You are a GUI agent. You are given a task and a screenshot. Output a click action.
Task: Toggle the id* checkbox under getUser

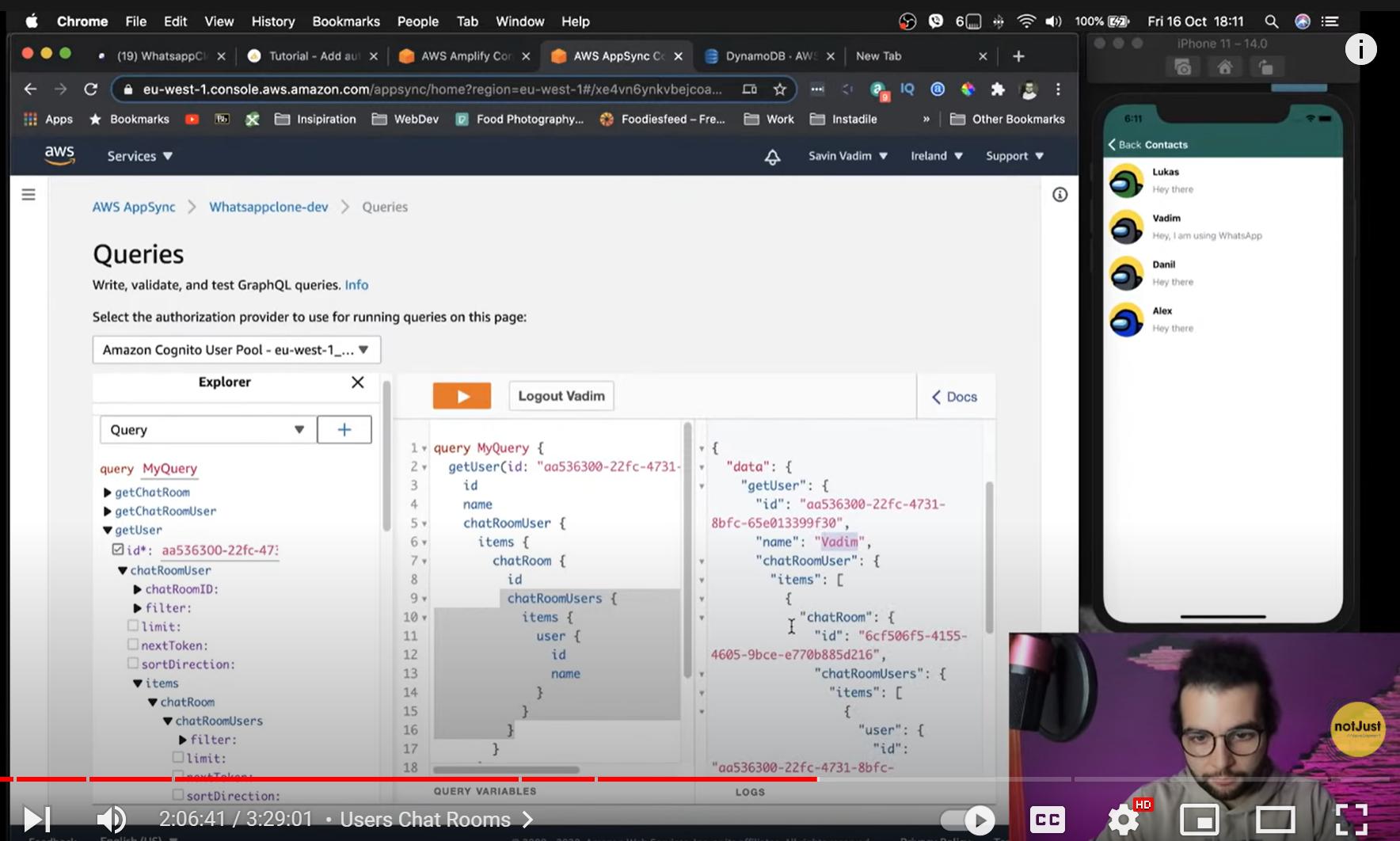click(x=118, y=550)
